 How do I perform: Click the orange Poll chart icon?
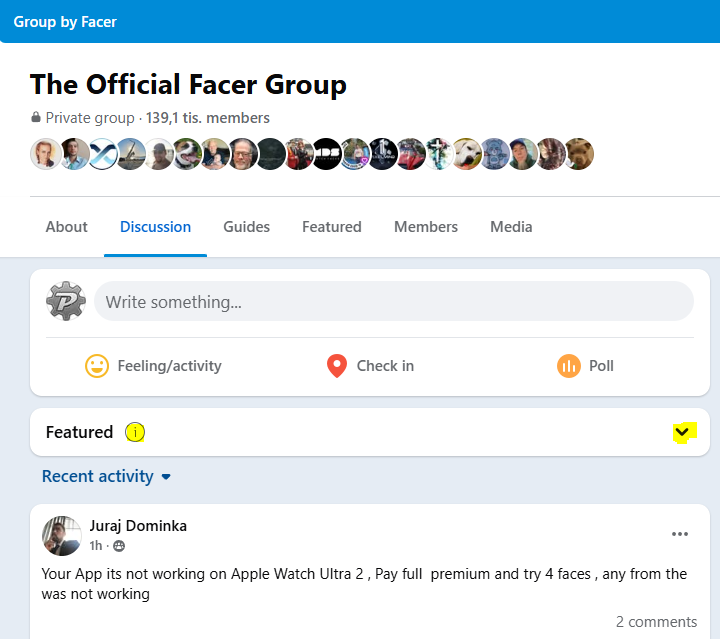[568, 366]
